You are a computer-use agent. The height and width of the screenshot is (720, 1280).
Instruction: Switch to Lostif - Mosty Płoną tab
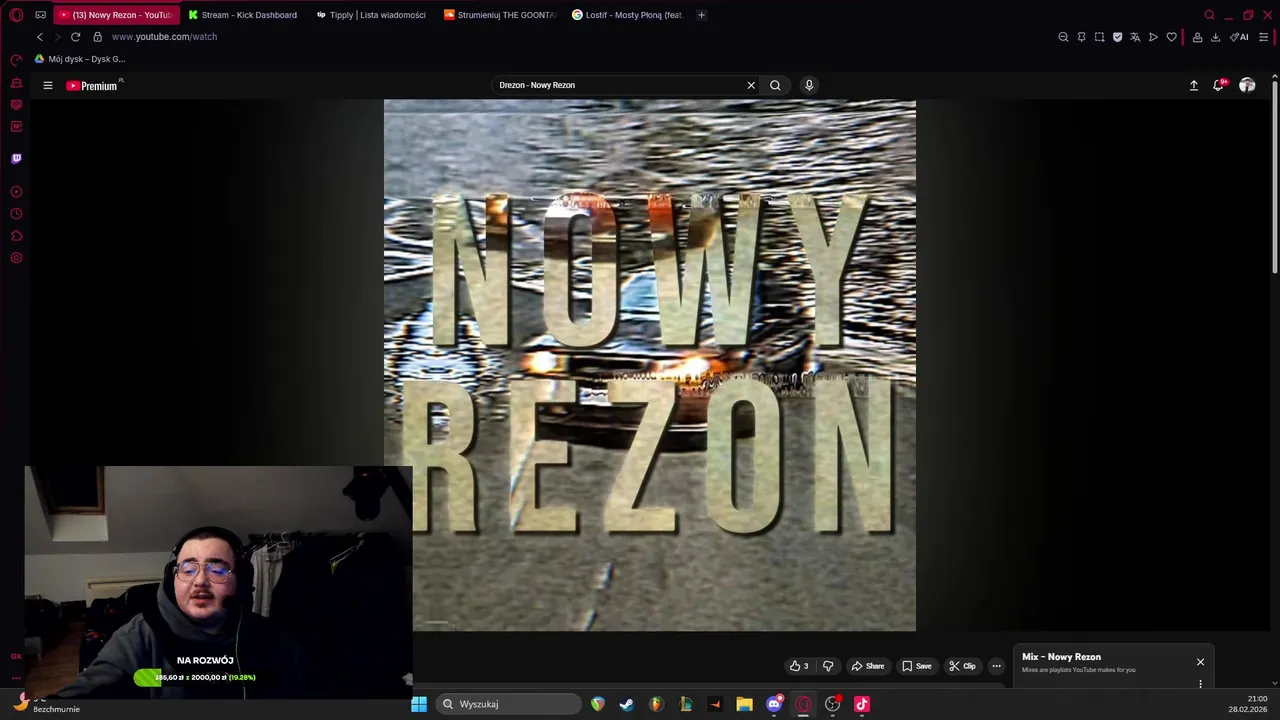coord(627,15)
